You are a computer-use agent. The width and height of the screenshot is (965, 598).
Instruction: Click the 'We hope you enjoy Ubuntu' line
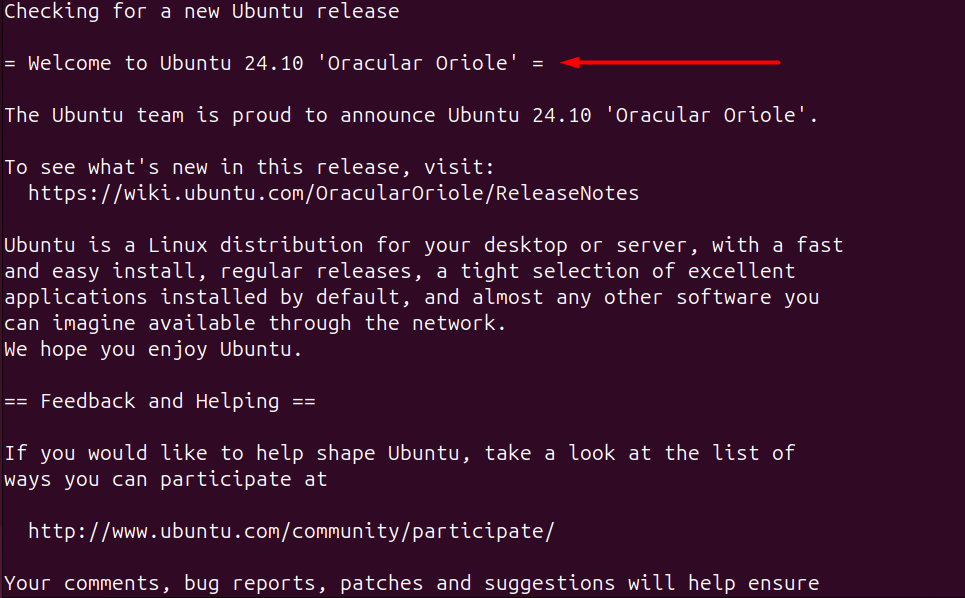click(153, 349)
